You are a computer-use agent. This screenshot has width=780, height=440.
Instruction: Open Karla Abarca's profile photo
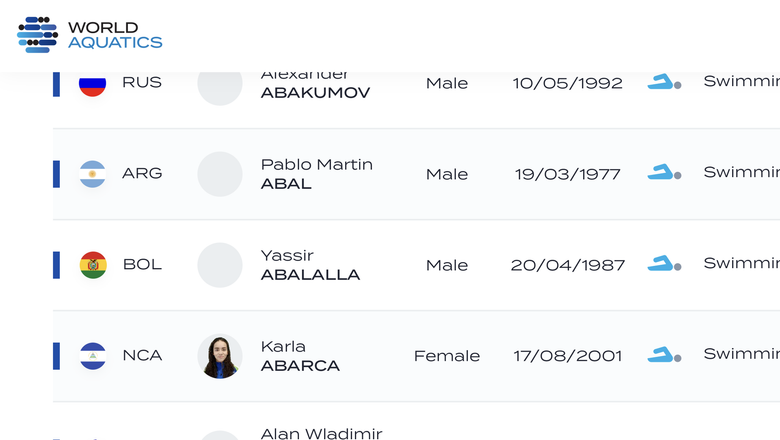220,356
